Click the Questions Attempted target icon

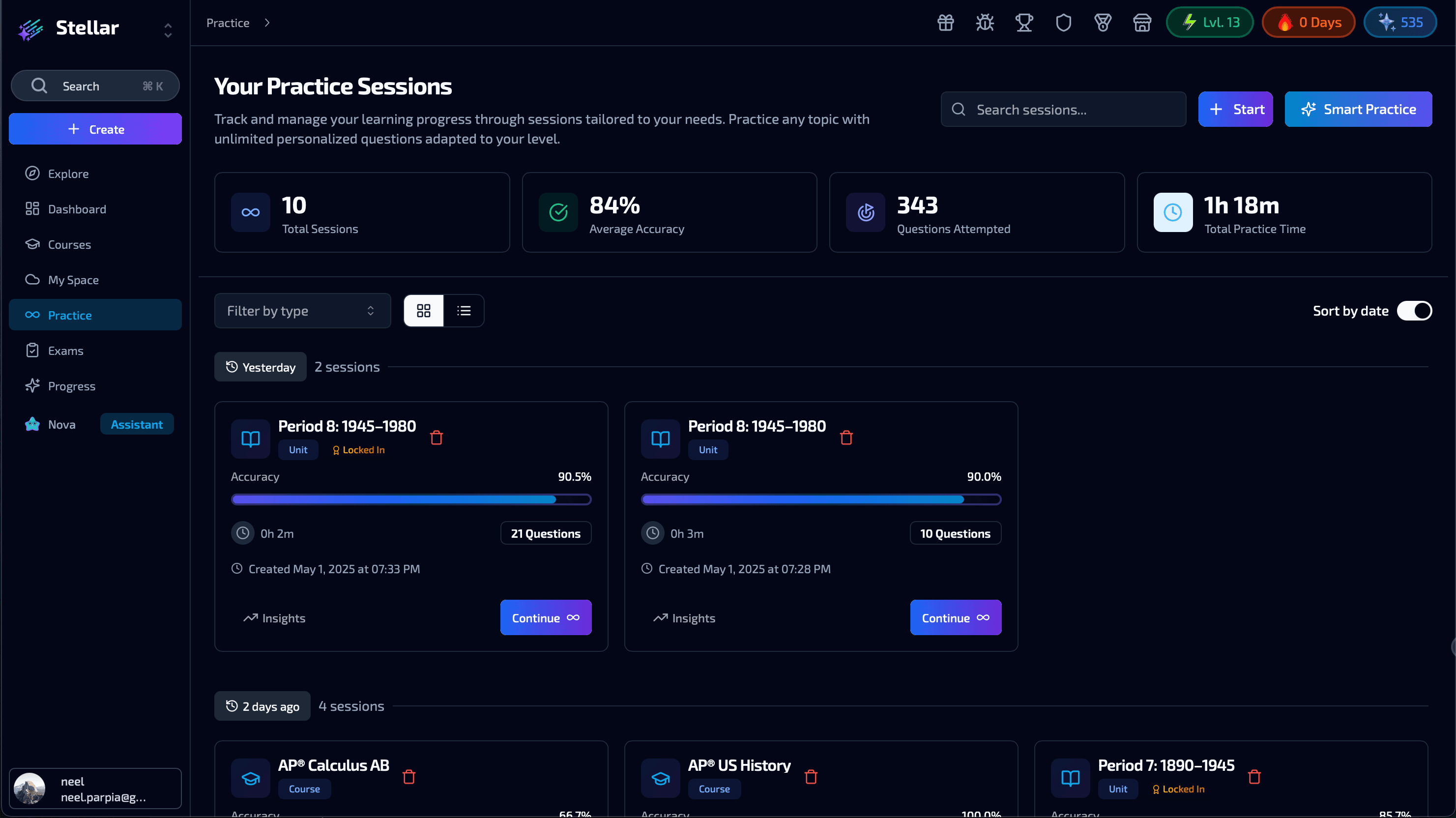(866, 212)
